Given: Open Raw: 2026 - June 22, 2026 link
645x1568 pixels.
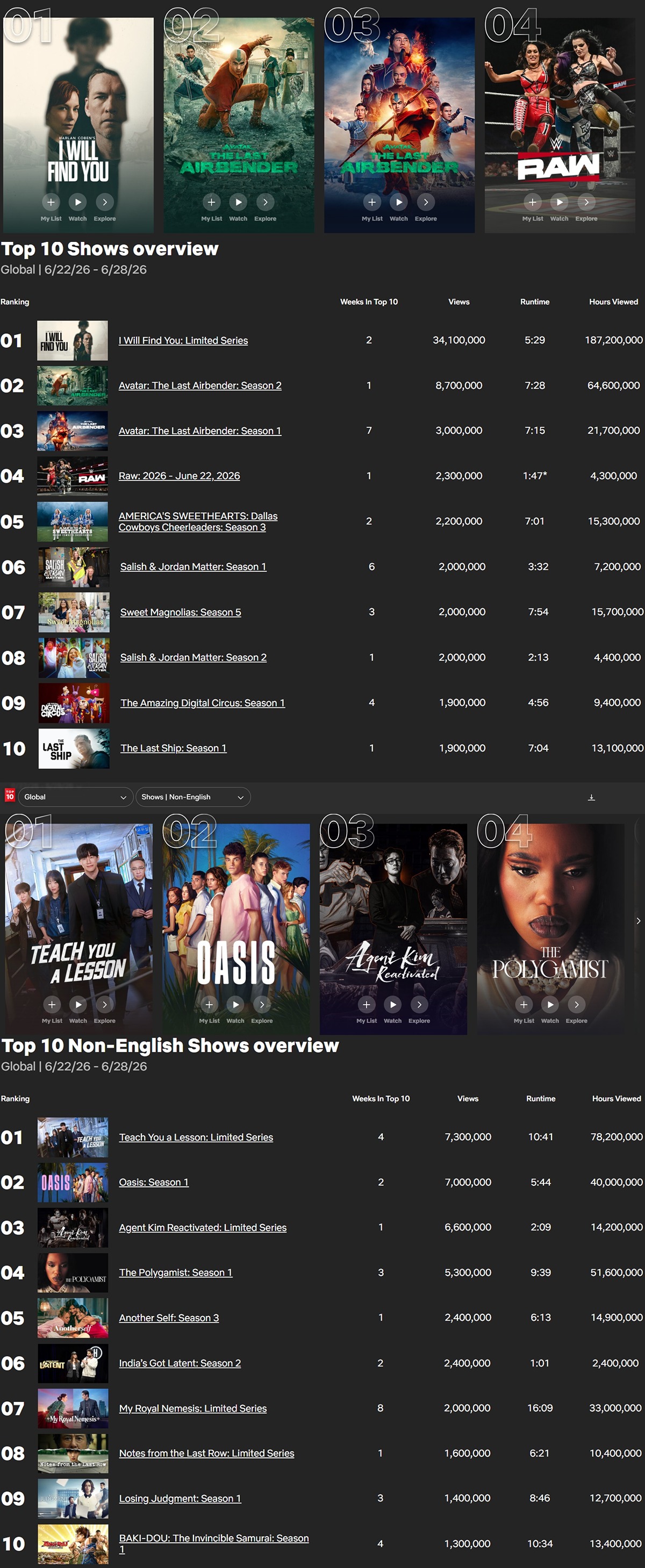Looking at the screenshot, I should coord(180,476).
